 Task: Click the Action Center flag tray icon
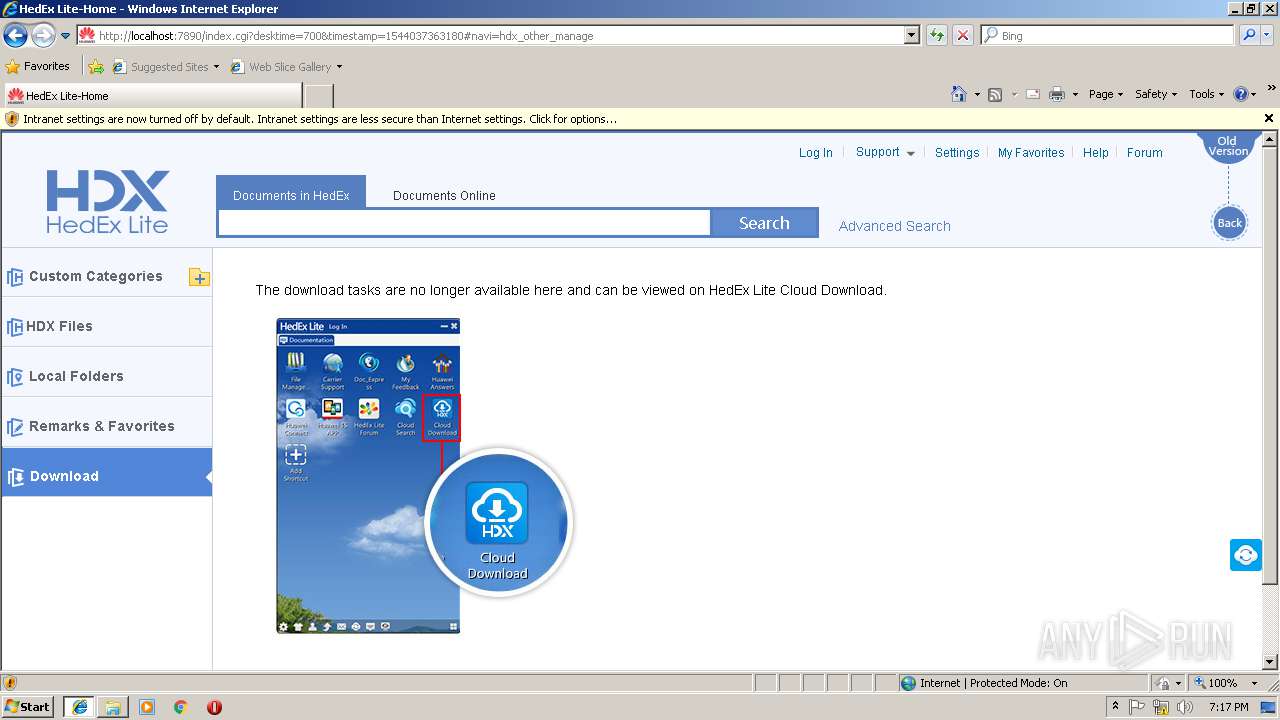point(1137,707)
